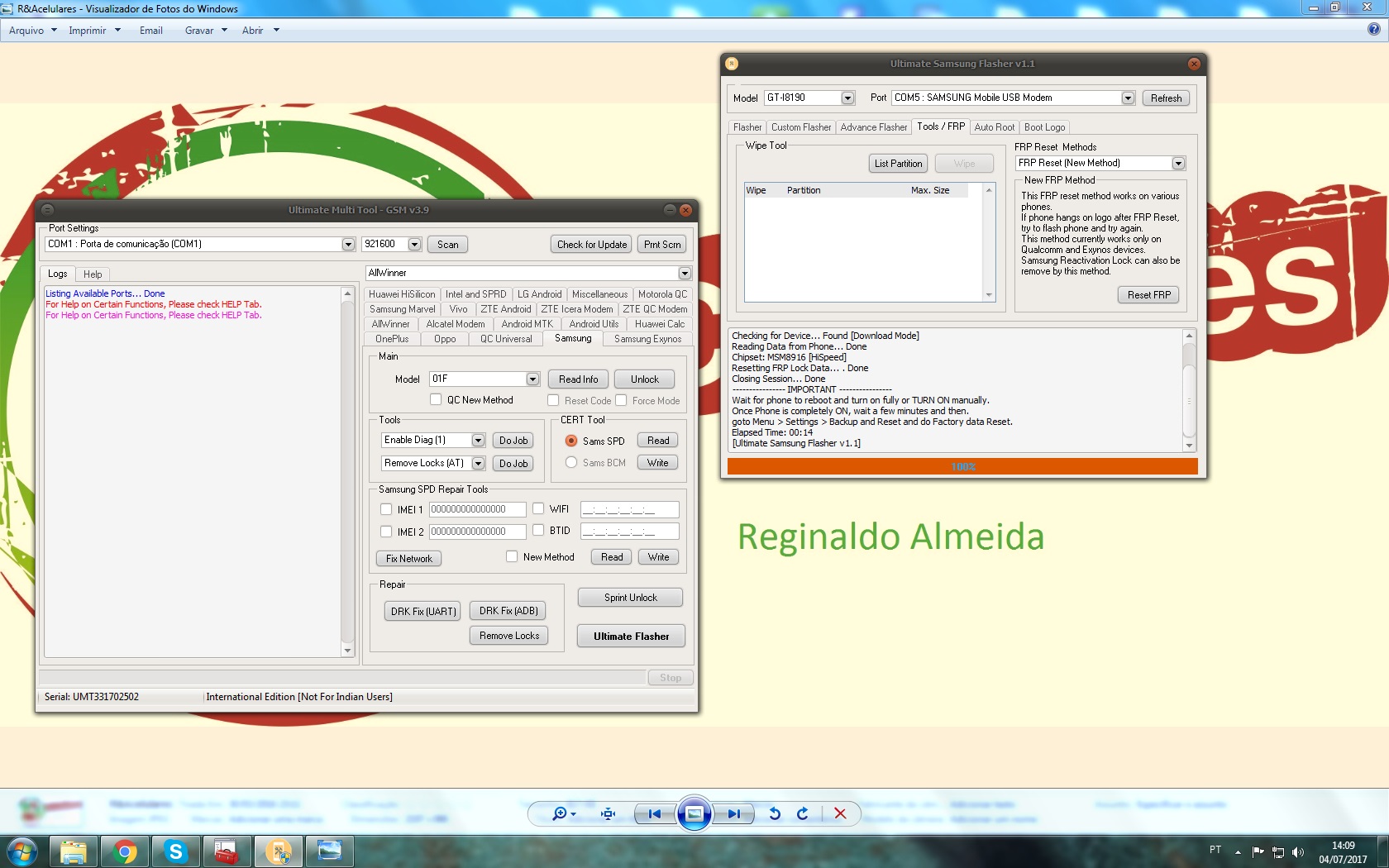
Task: Click the date and time clock in the tray
Action: 1343,852
